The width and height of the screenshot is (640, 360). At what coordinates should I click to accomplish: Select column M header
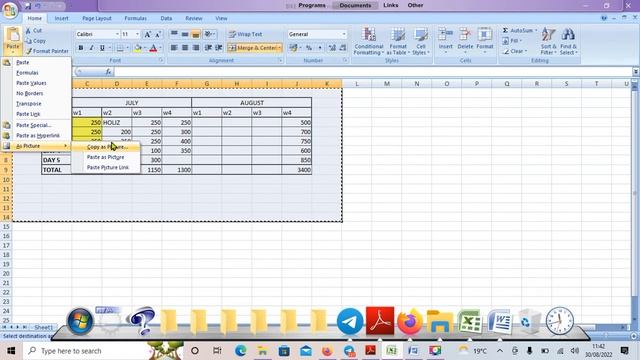[387, 84]
